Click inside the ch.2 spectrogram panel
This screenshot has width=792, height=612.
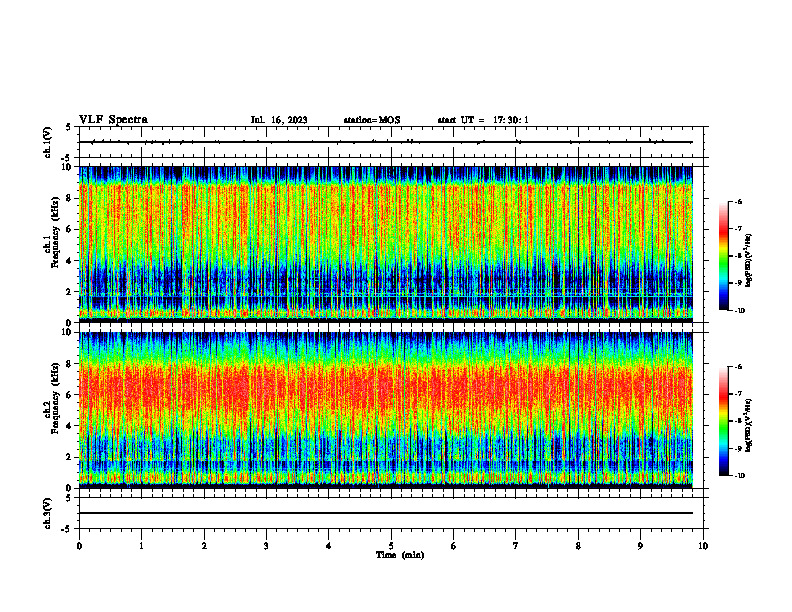coord(386,410)
